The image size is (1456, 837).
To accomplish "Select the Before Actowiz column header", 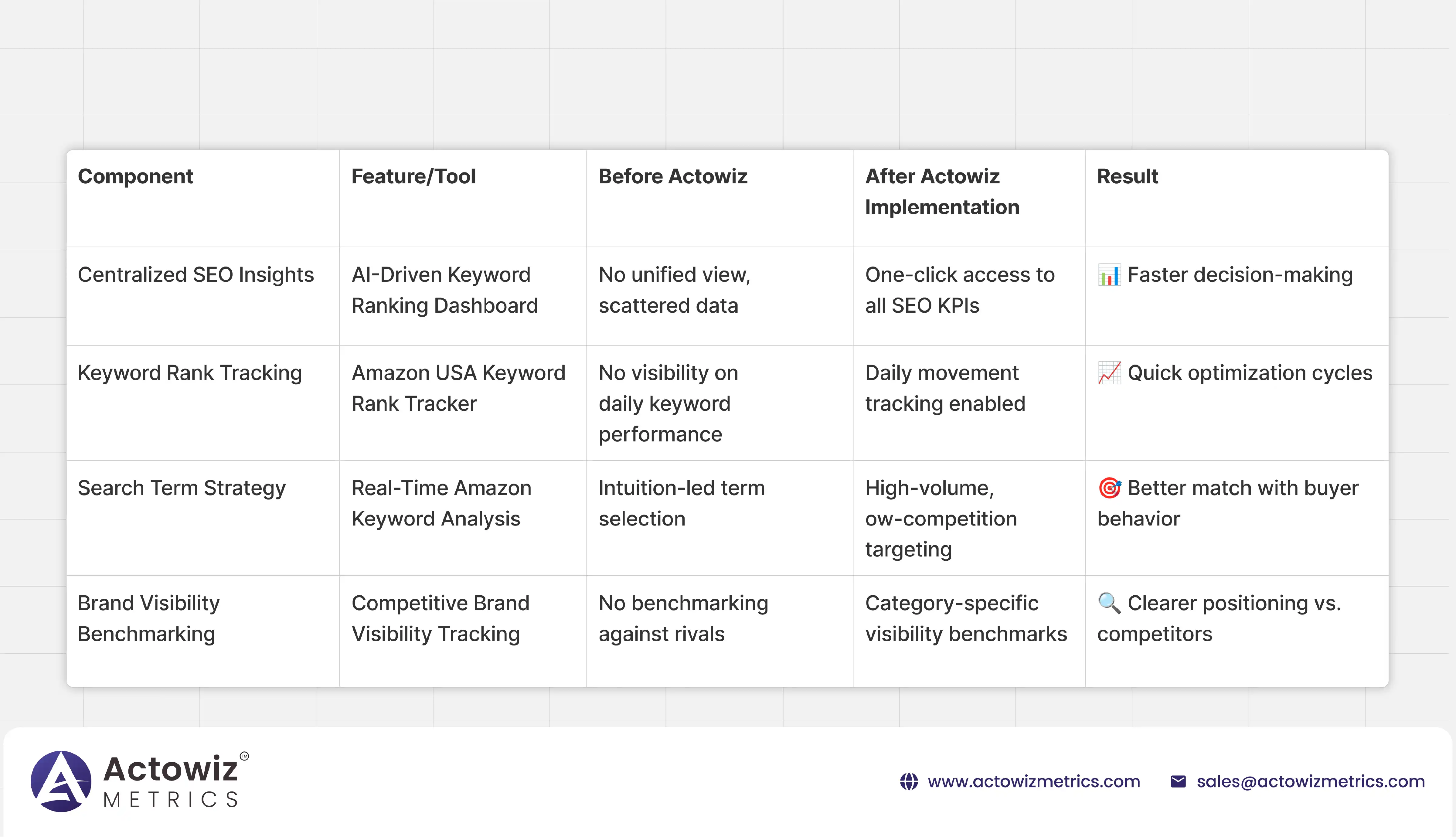I will (672, 176).
